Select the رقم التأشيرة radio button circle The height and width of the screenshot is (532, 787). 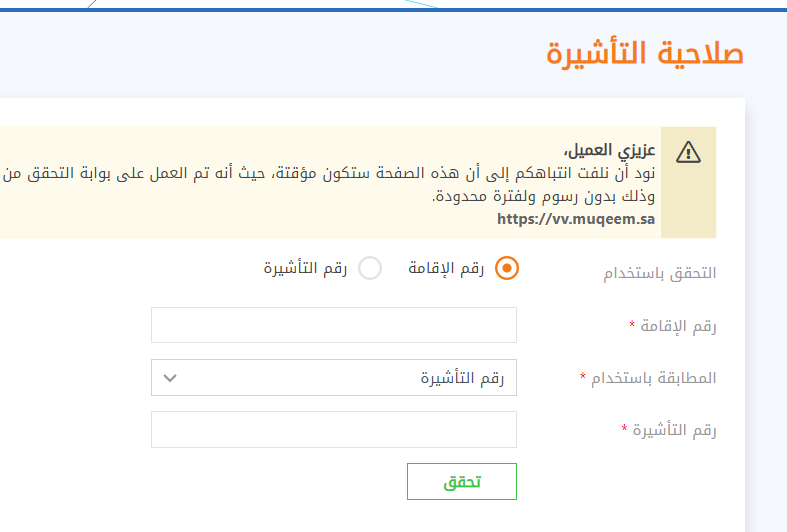tap(370, 268)
